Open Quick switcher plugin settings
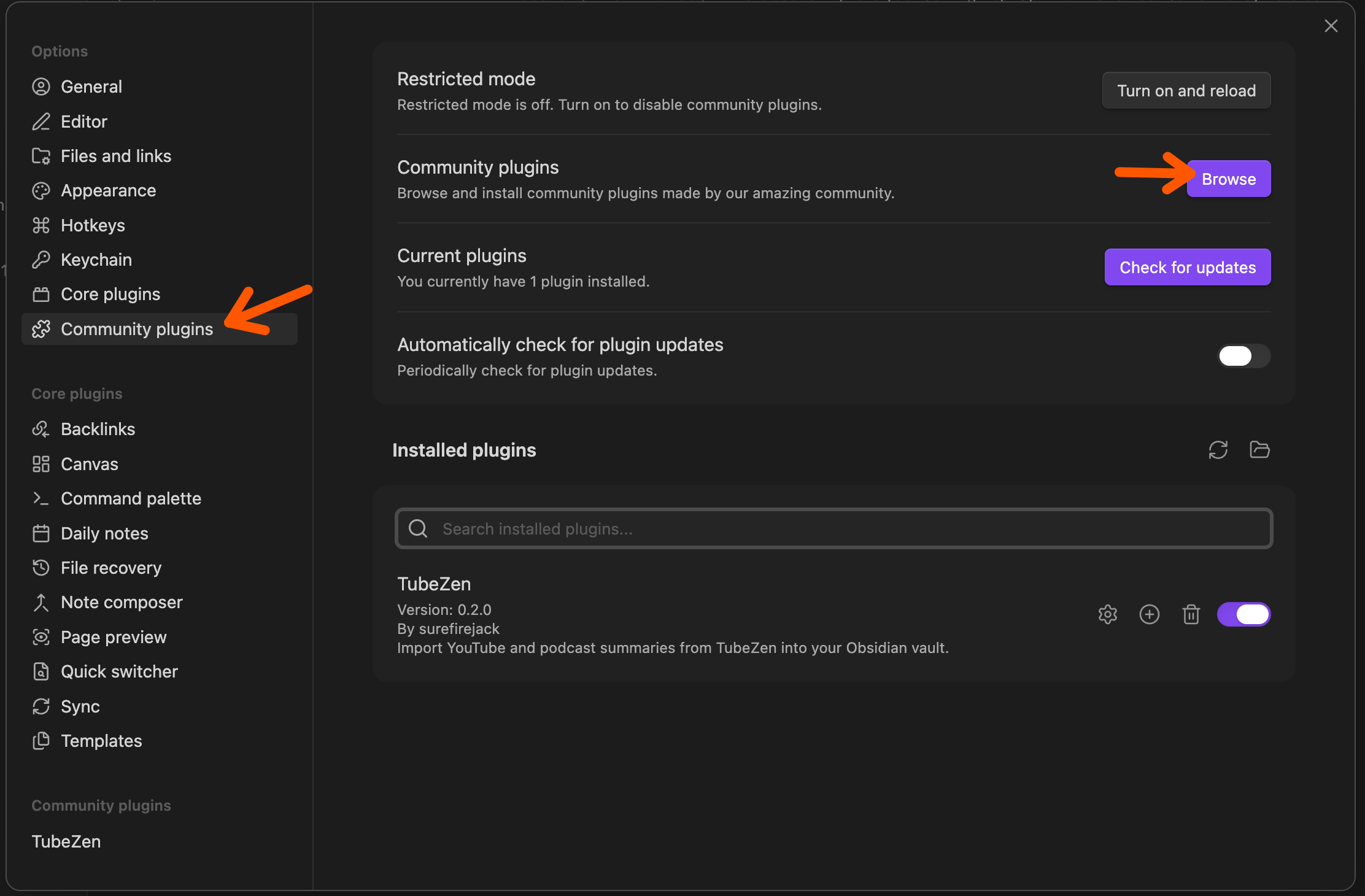Image resolution: width=1365 pixels, height=896 pixels. point(160,671)
